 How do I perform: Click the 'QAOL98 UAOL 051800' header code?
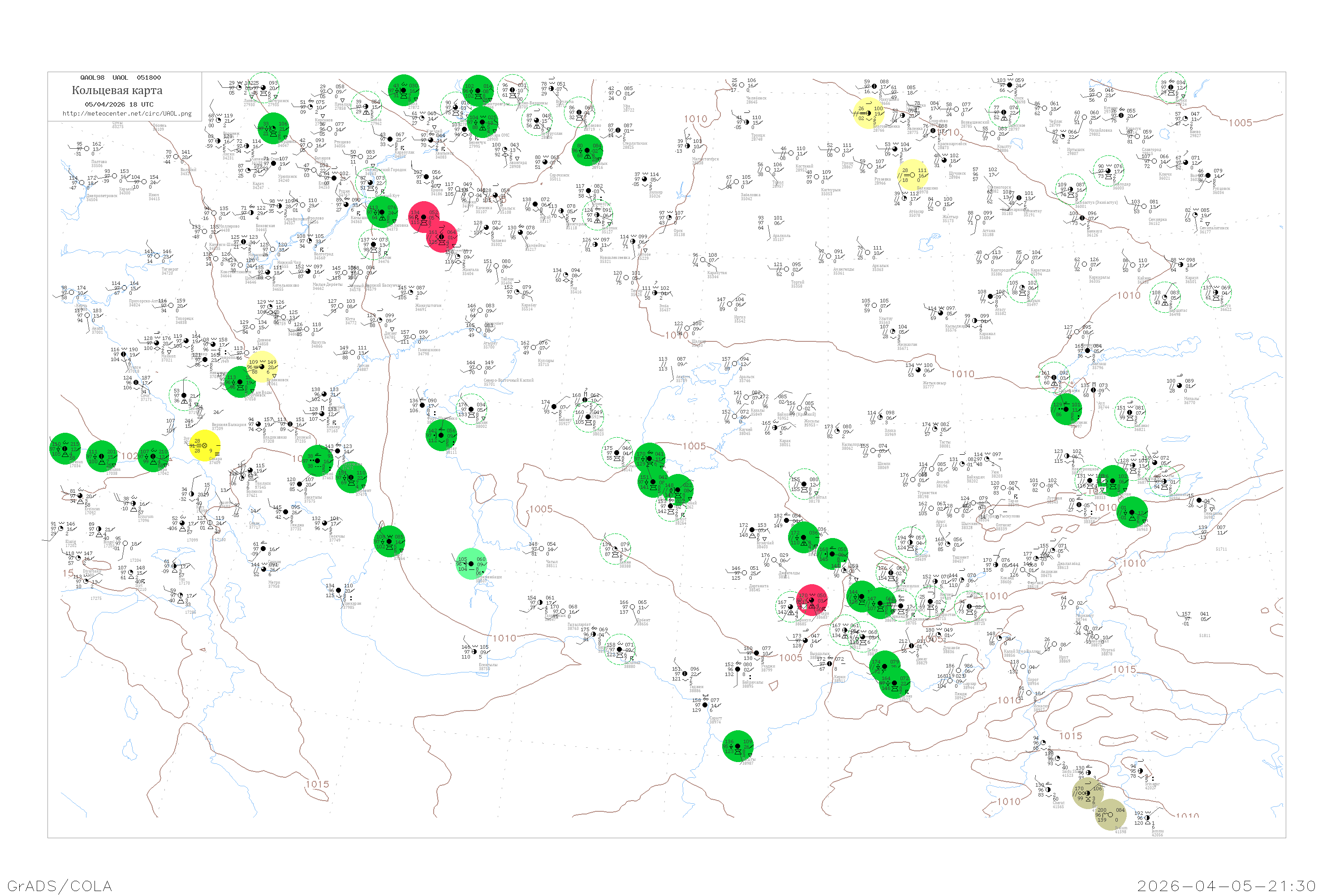tap(120, 78)
